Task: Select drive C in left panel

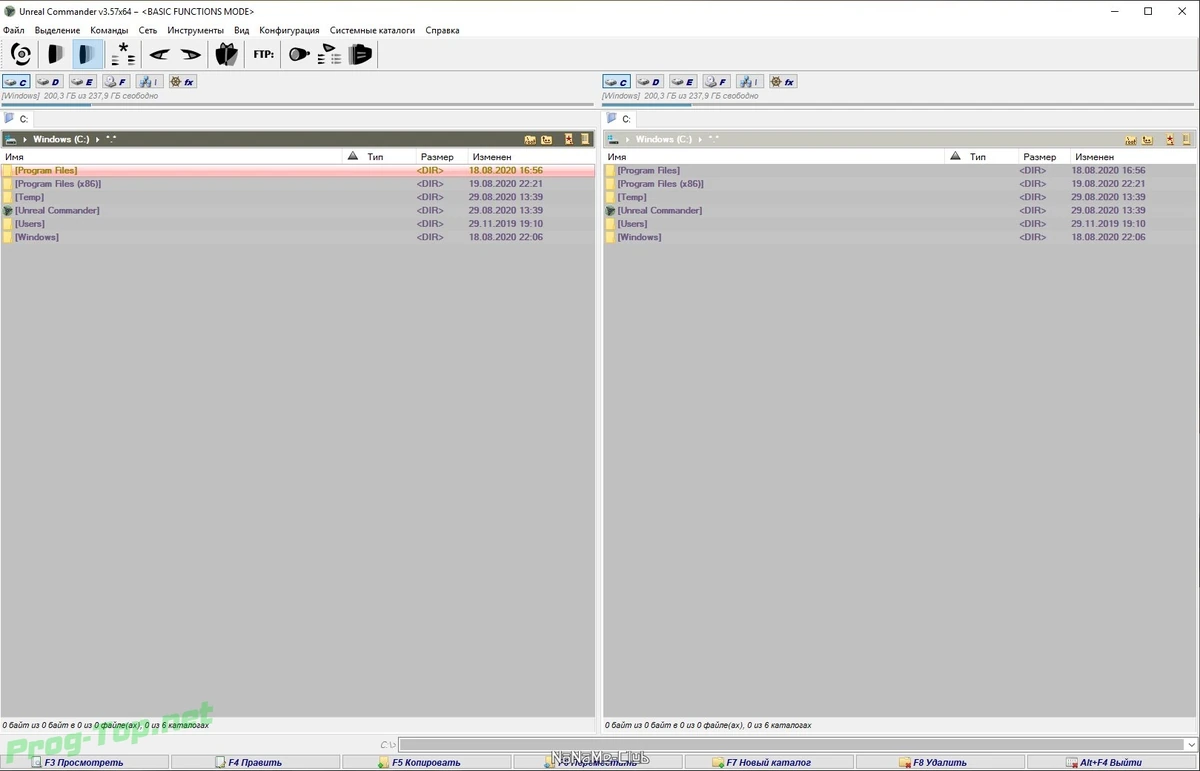Action: tap(16, 82)
